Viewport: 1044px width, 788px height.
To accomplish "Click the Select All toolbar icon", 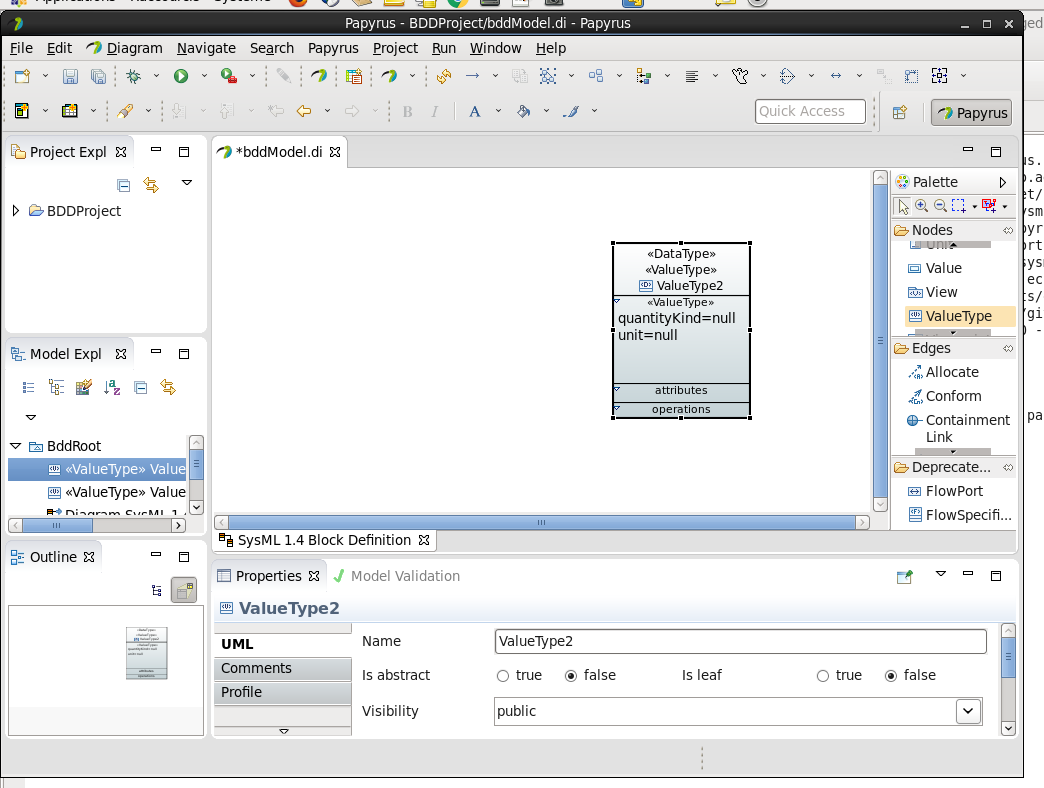I will pyautogui.click(x=547, y=76).
